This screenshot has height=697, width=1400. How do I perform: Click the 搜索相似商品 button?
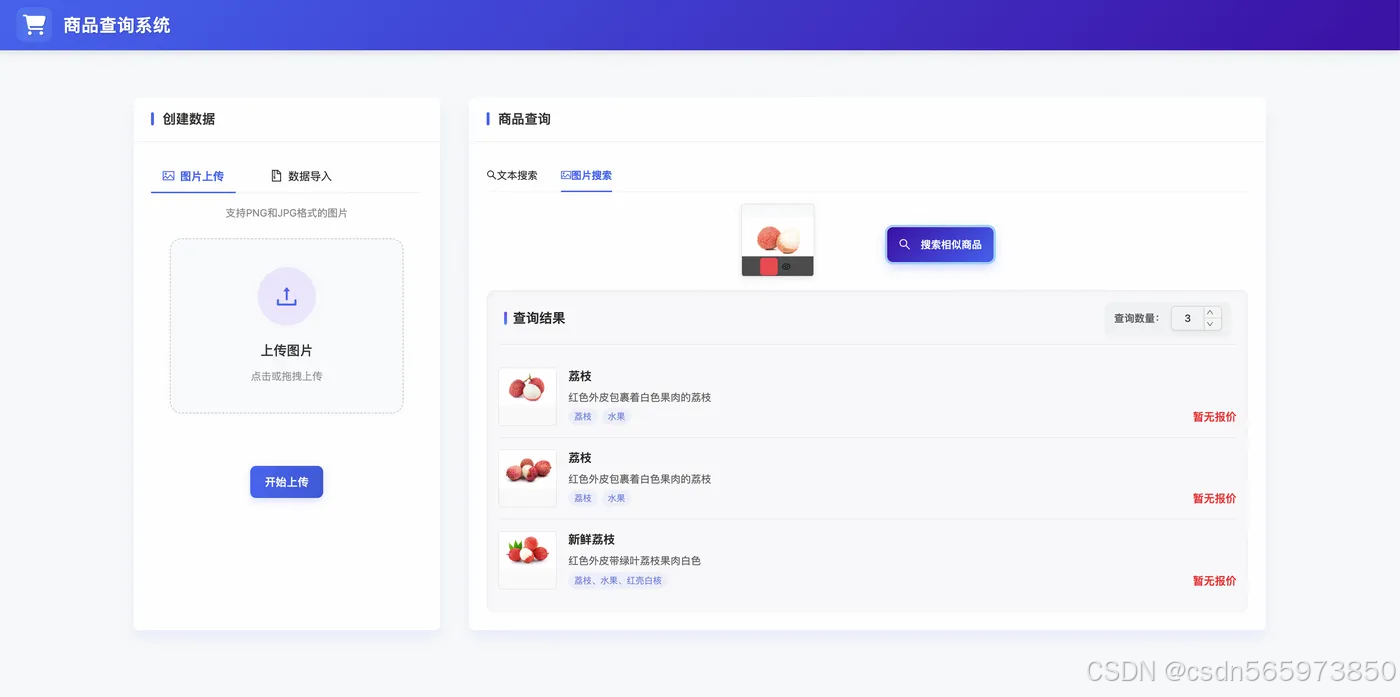click(x=940, y=244)
